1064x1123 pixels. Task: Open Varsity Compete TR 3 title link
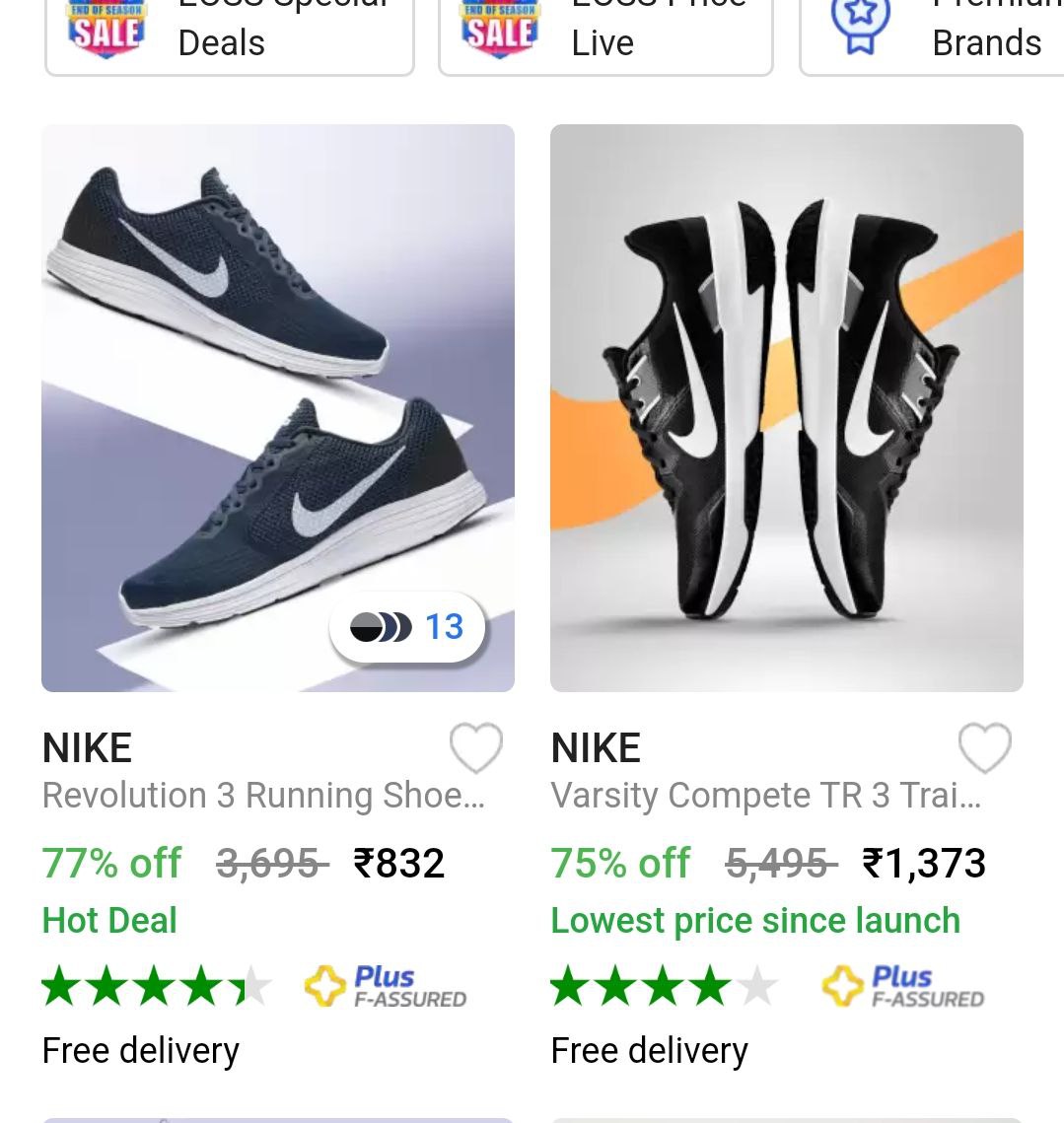pos(766,795)
